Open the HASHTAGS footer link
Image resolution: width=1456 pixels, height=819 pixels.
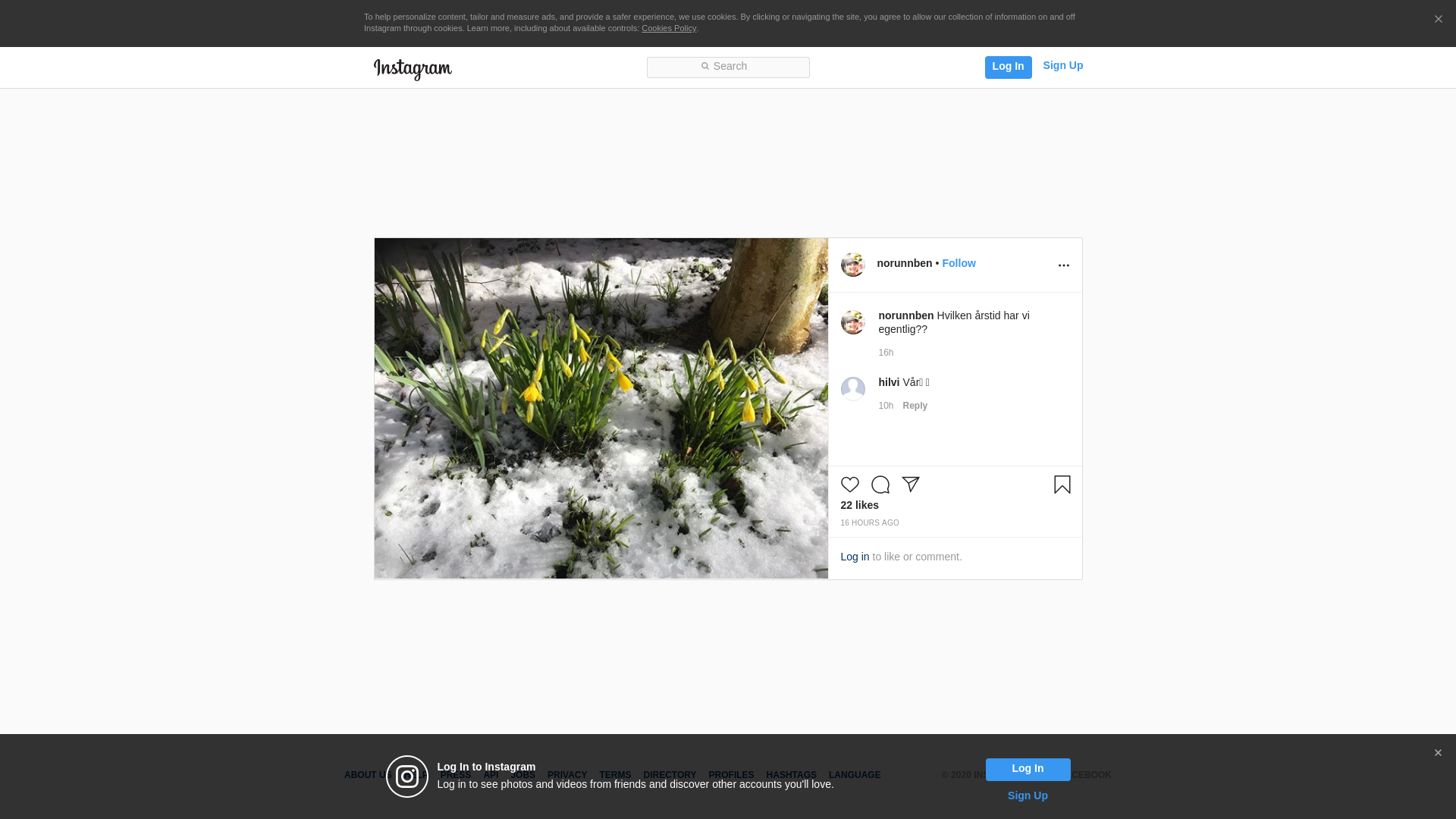pos(791,776)
